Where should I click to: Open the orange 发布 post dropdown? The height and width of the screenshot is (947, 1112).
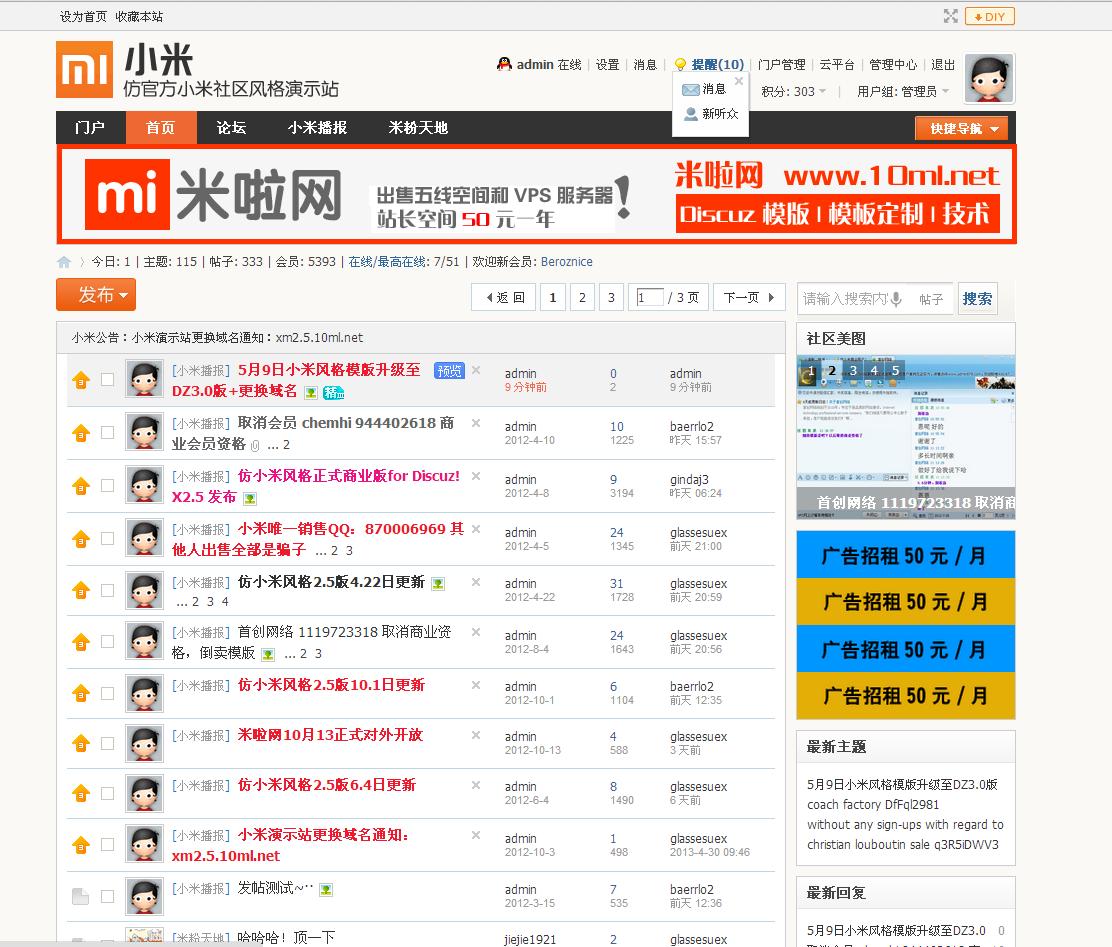[96, 294]
